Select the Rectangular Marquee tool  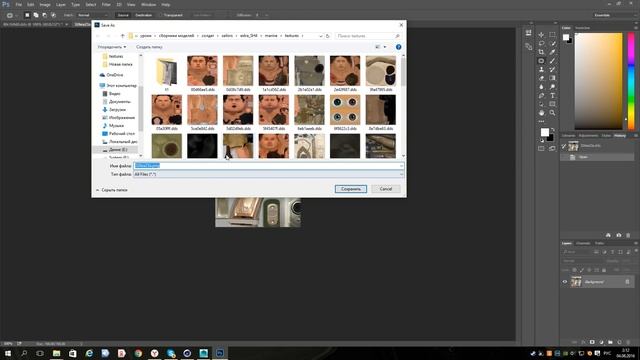click(x=552, y=35)
